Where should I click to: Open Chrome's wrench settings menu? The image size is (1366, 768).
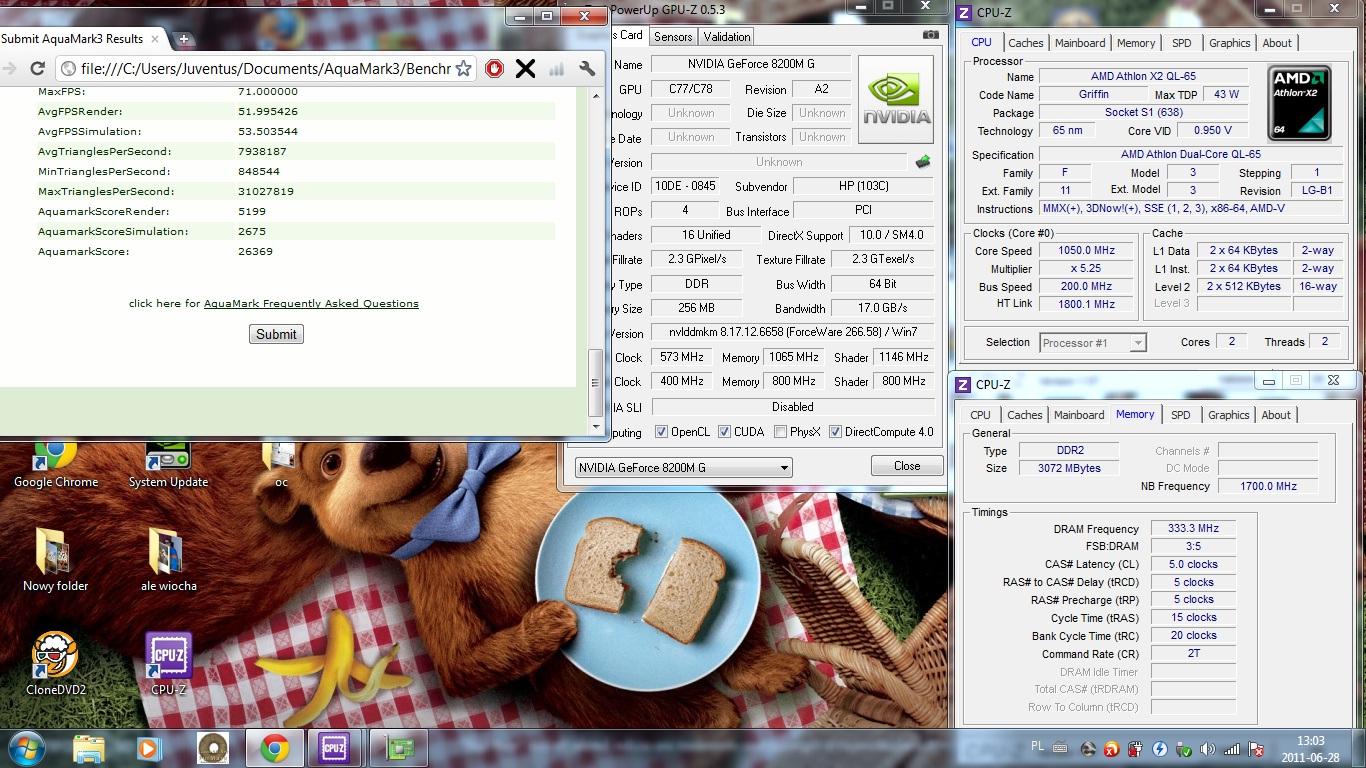[x=587, y=68]
